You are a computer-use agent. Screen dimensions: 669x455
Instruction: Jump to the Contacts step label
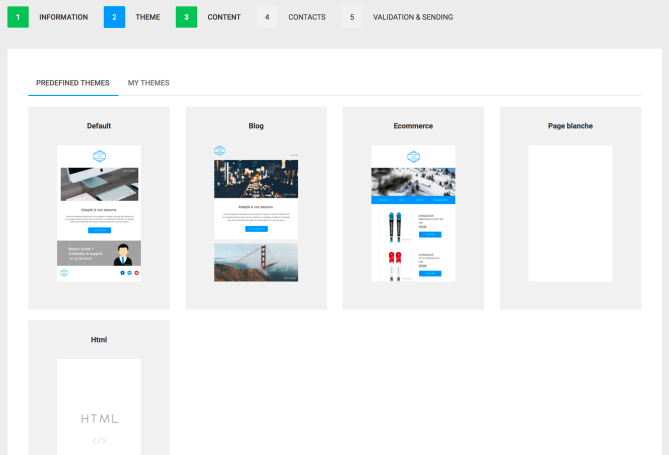coord(306,17)
